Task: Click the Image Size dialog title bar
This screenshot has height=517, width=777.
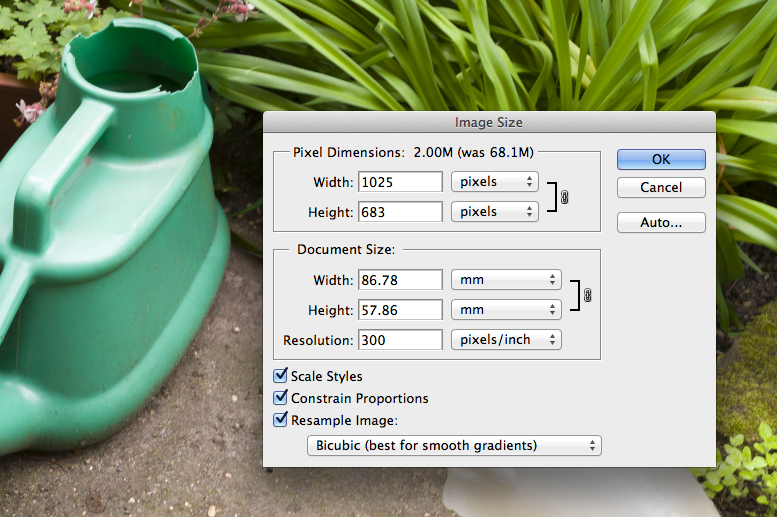Action: point(489,122)
